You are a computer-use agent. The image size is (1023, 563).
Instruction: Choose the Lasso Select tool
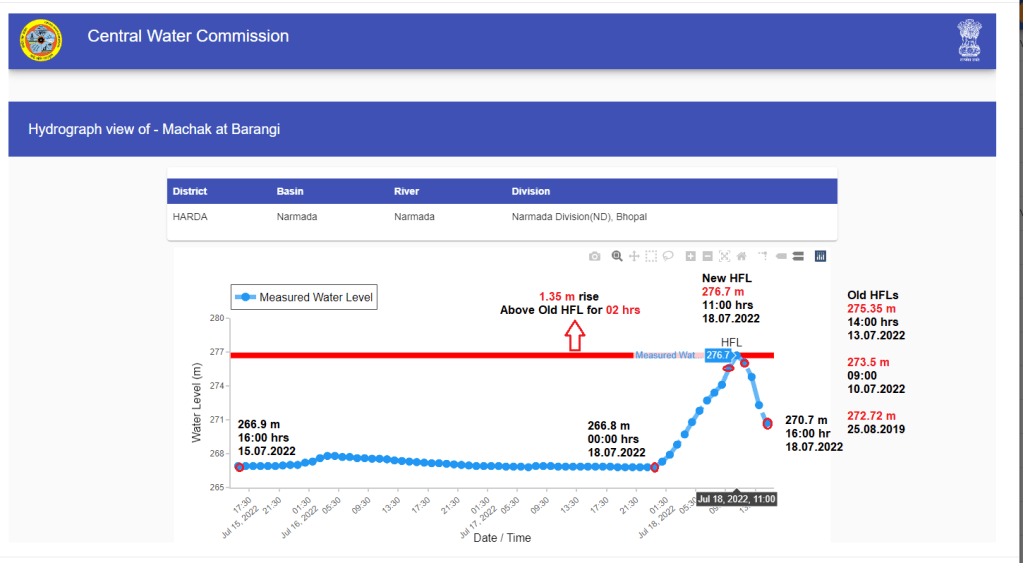point(668,256)
